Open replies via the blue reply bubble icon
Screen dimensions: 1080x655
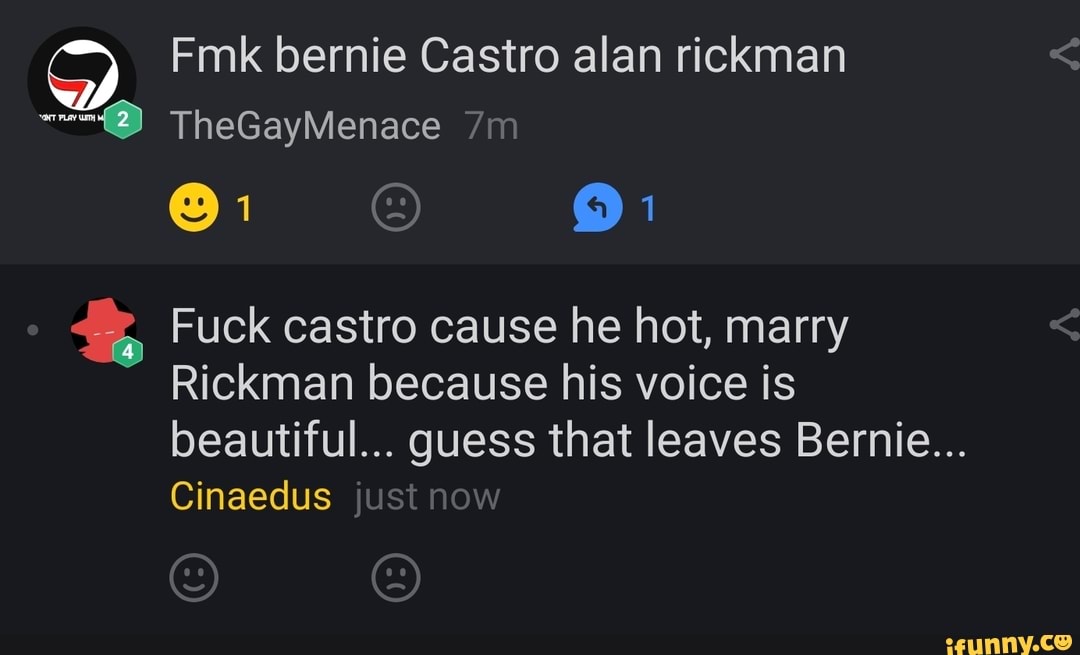(x=595, y=208)
